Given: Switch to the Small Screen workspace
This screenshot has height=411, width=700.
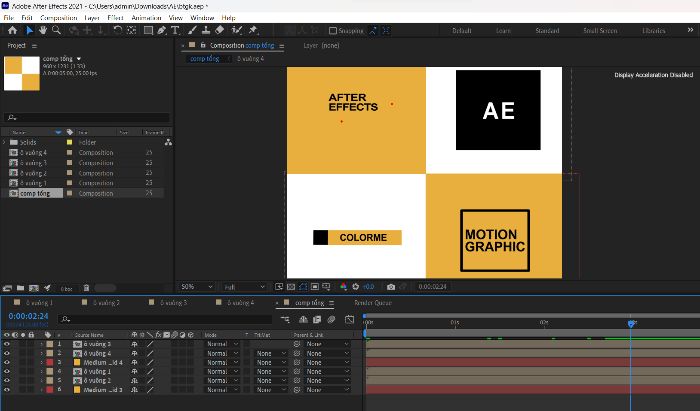Looking at the screenshot, I should (600, 30).
